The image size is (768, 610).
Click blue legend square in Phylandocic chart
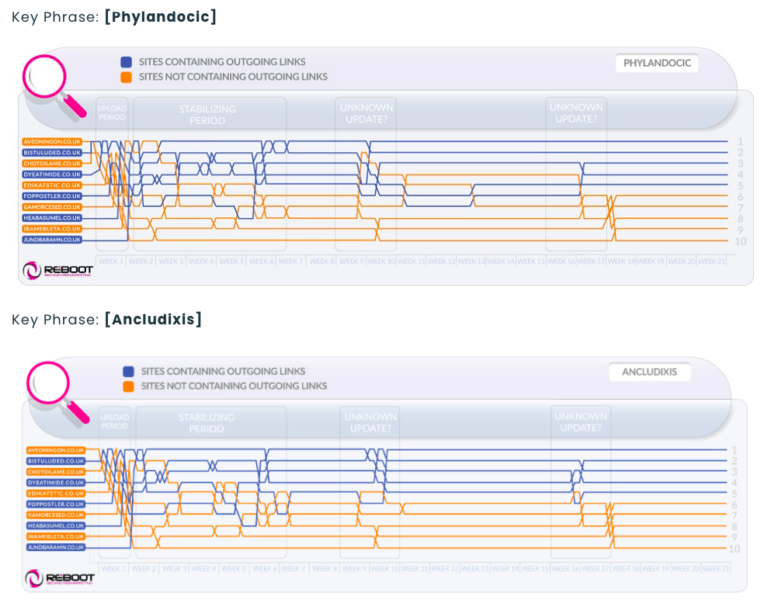[x=126, y=62]
